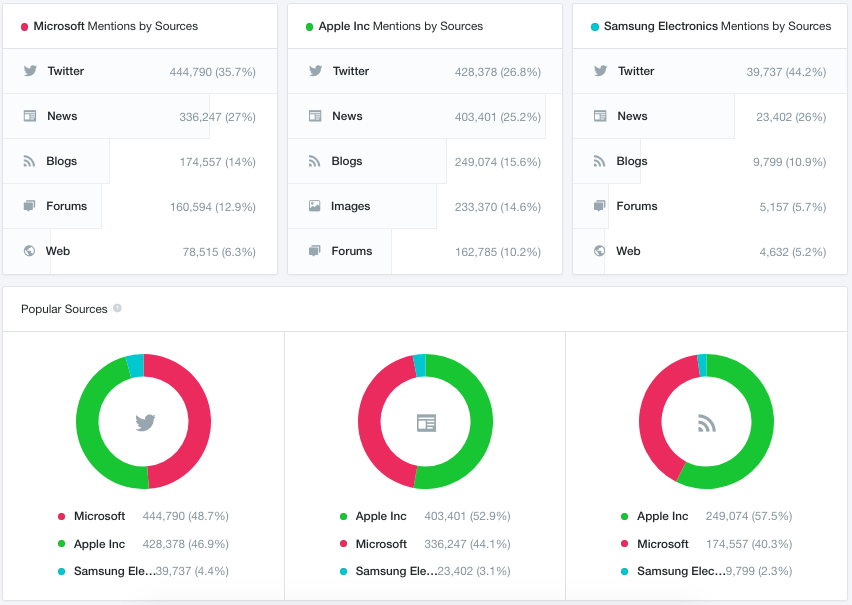
Task: Toggle Samsung Ele... legend entry under news donut
Action: click(389, 571)
